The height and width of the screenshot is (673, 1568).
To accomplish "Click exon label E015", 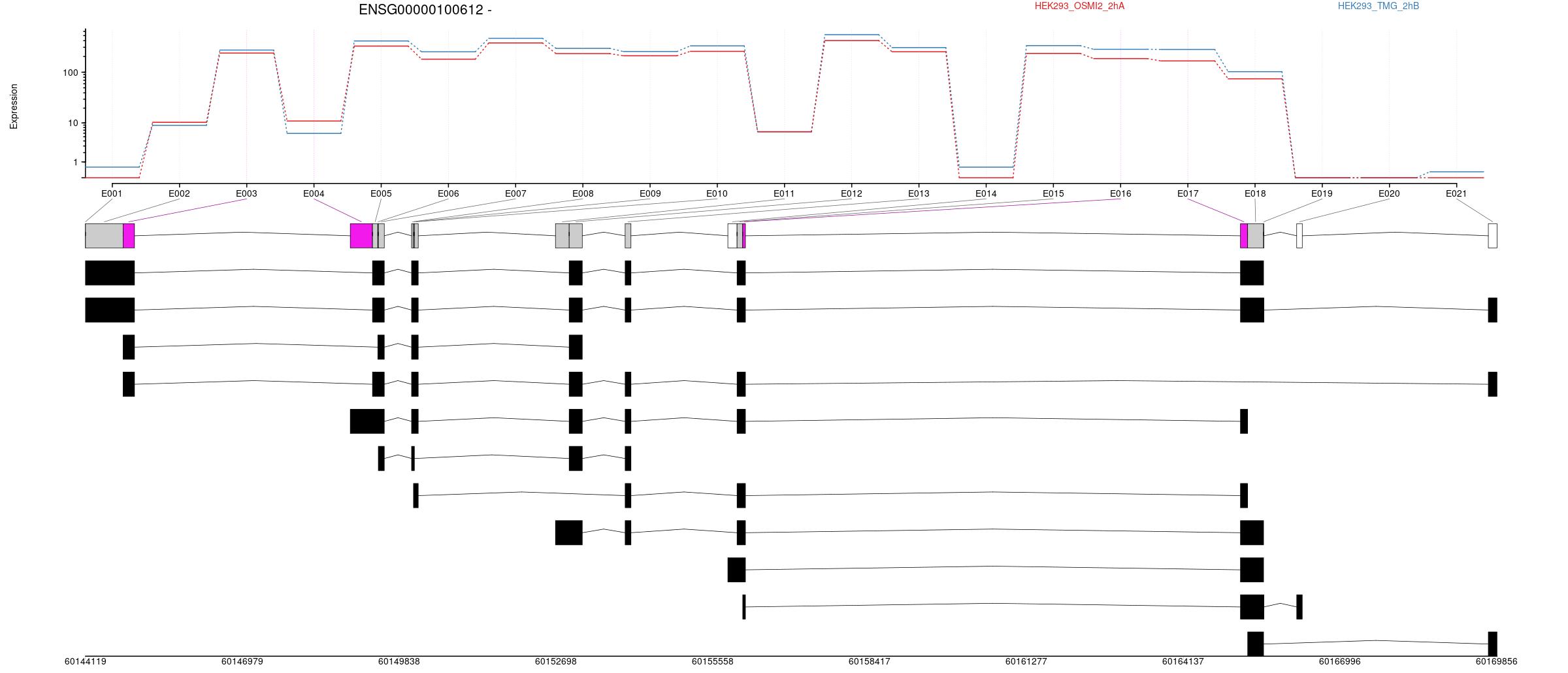I will coord(1053,193).
